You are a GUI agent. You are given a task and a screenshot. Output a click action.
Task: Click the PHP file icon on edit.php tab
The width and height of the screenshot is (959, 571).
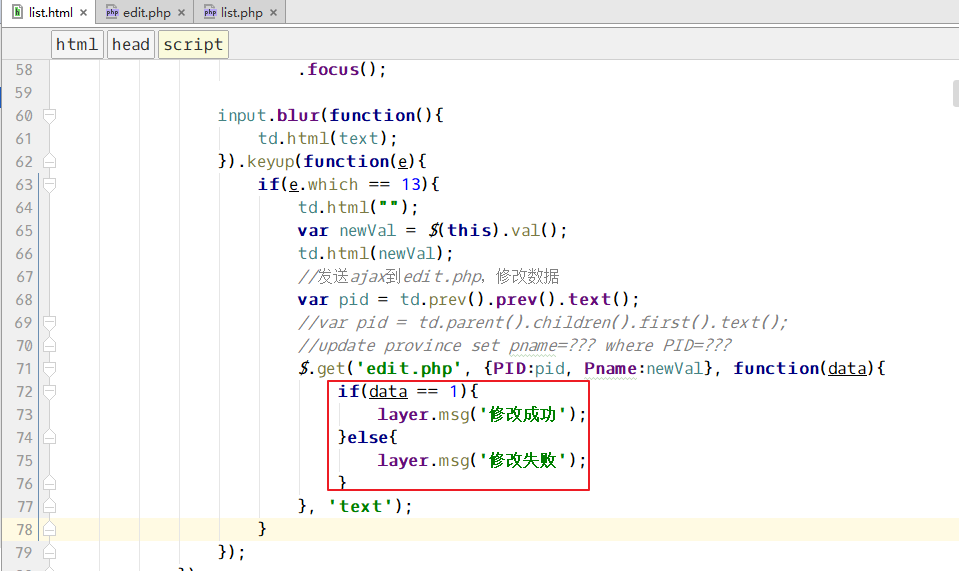pos(113,12)
